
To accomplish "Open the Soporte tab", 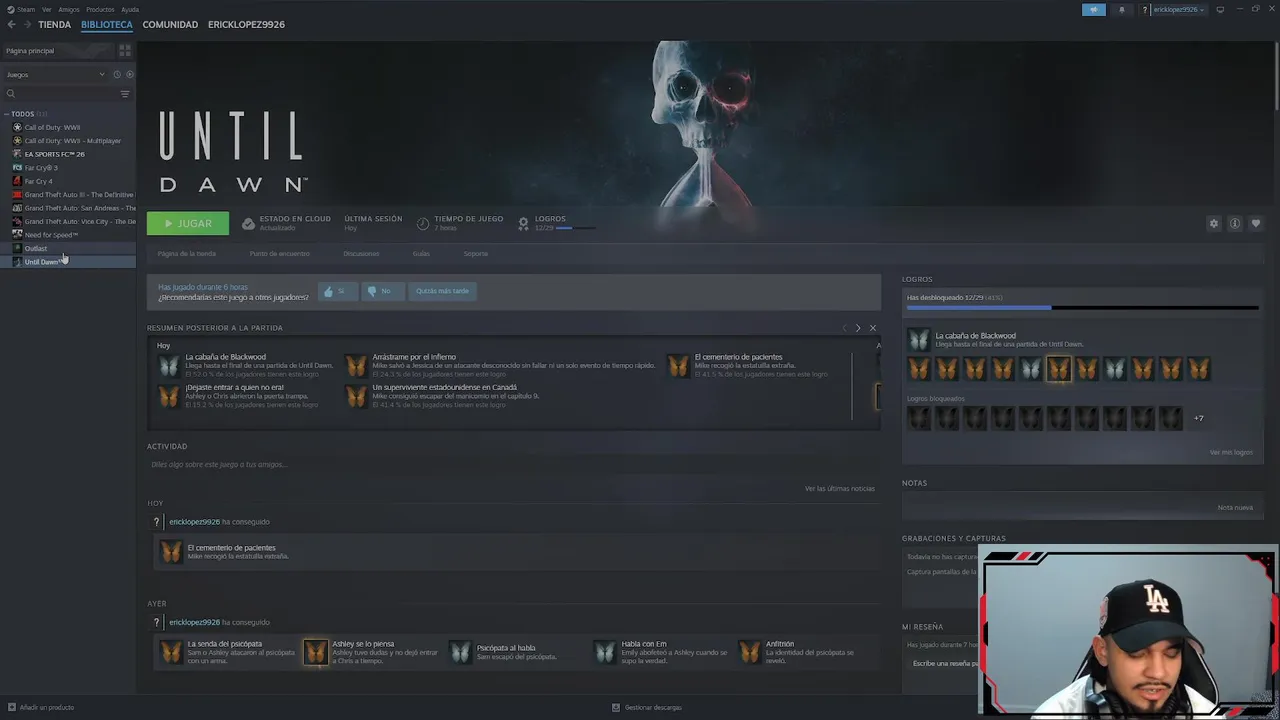I will tap(476, 253).
